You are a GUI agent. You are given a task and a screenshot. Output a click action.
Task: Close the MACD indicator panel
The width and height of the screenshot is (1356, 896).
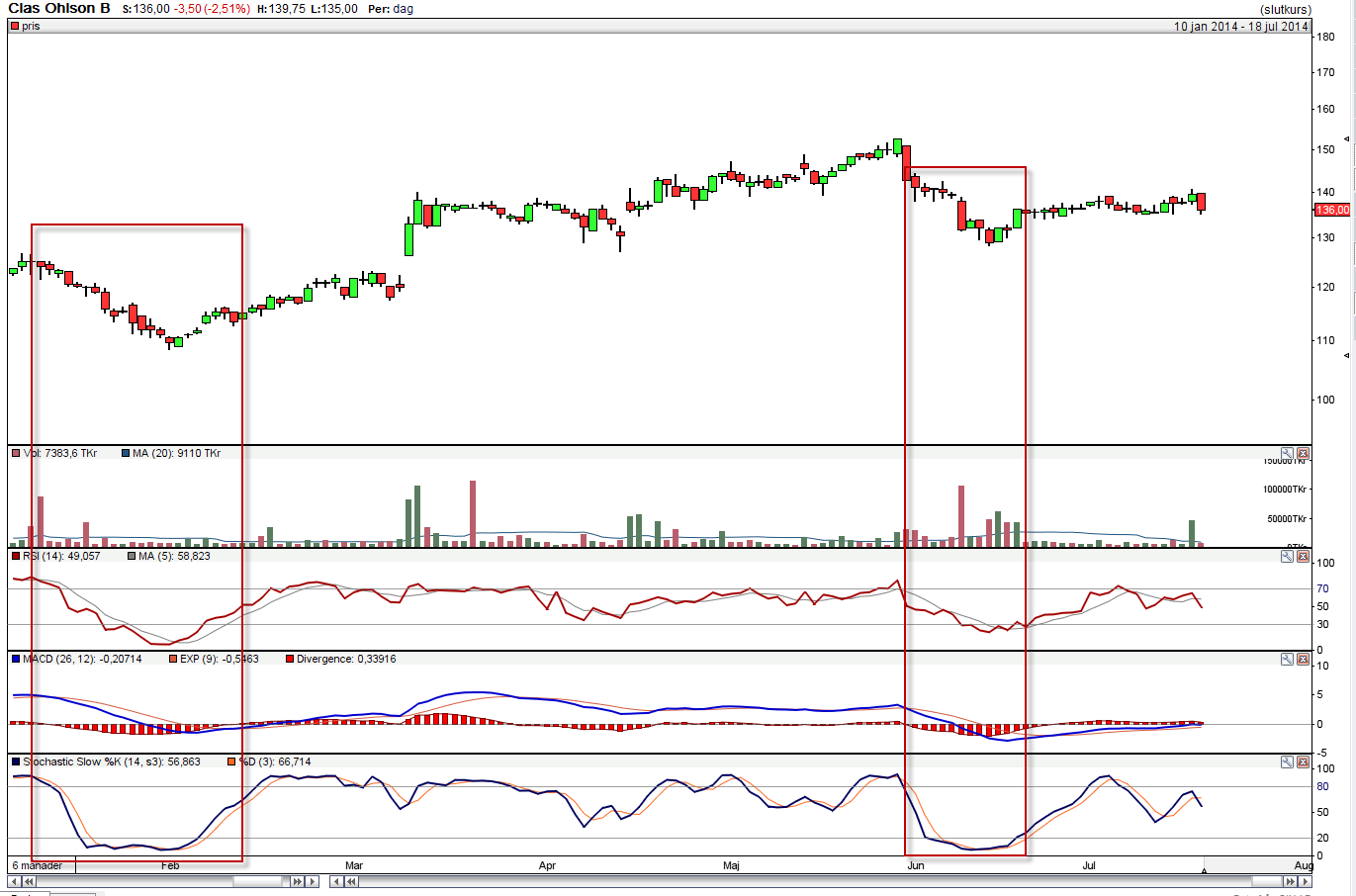click(1303, 660)
